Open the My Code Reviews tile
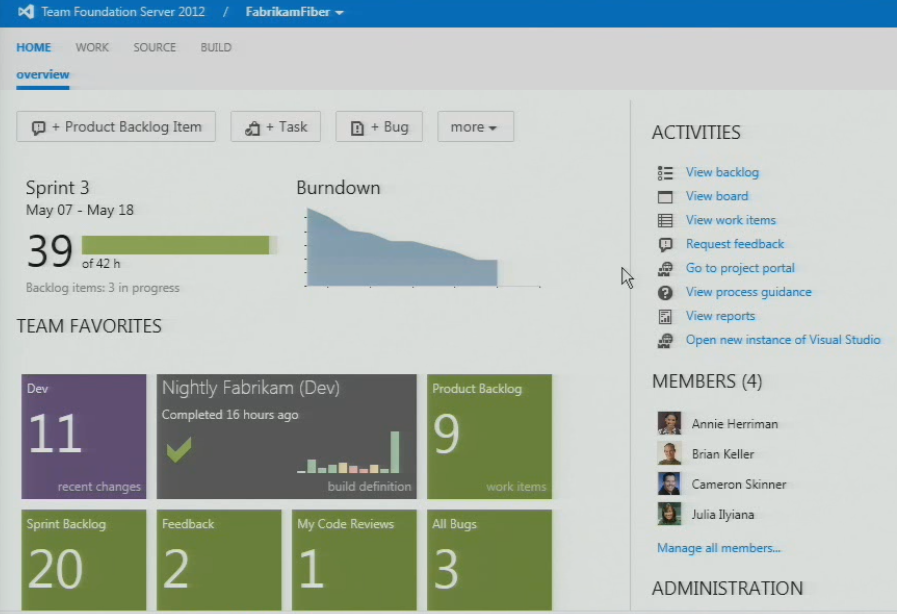Image resolution: width=897 pixels, height=614 pixels. click(354, 560)
